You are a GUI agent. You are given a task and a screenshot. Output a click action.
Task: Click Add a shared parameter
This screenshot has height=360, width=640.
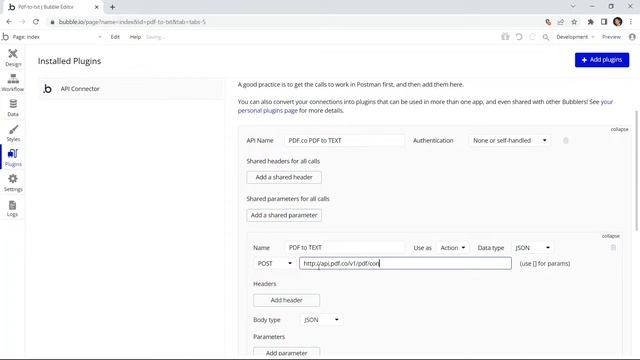click(x=284, y=215)
